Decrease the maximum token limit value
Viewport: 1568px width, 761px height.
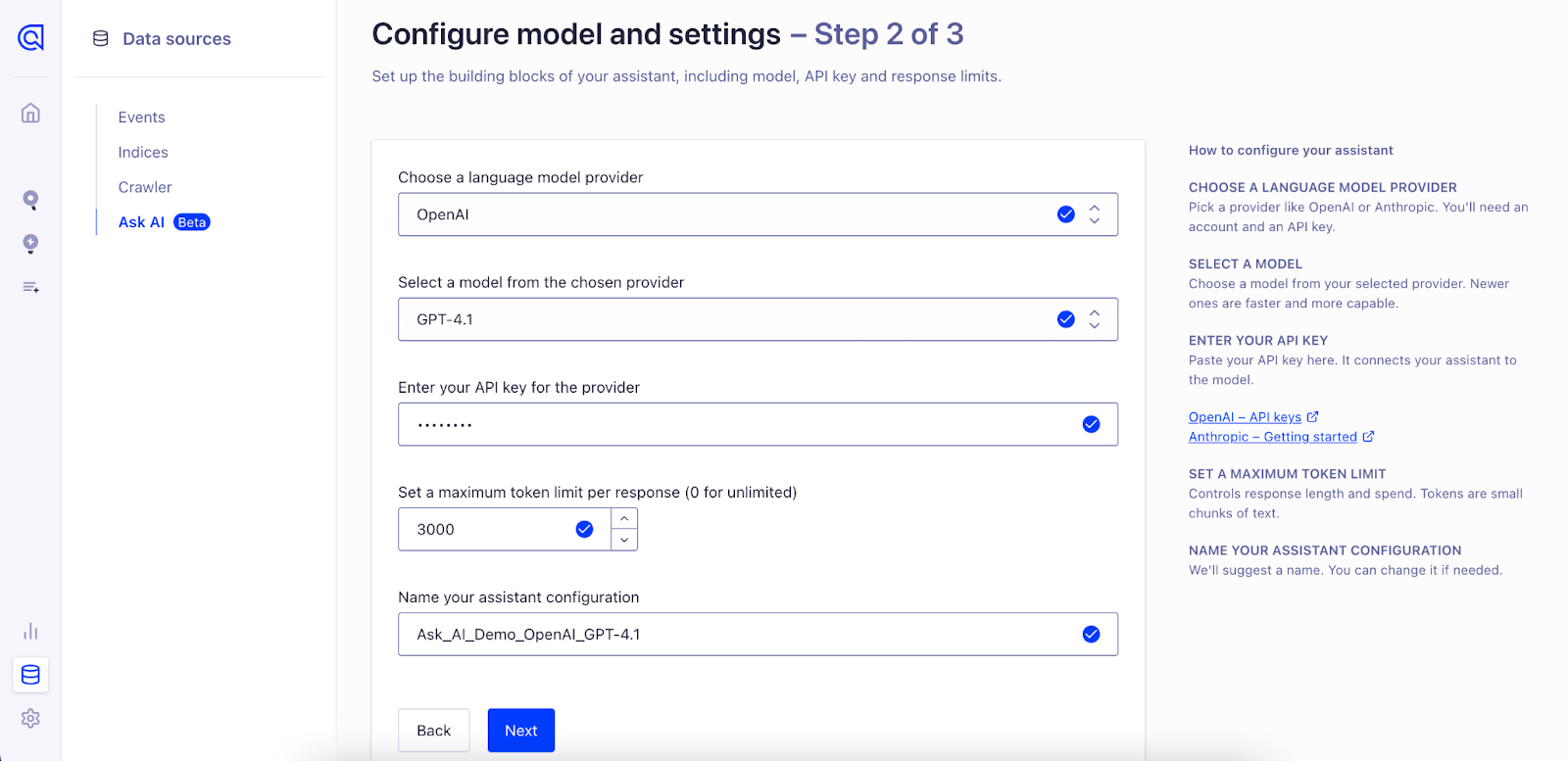click(x=624, y=540)
